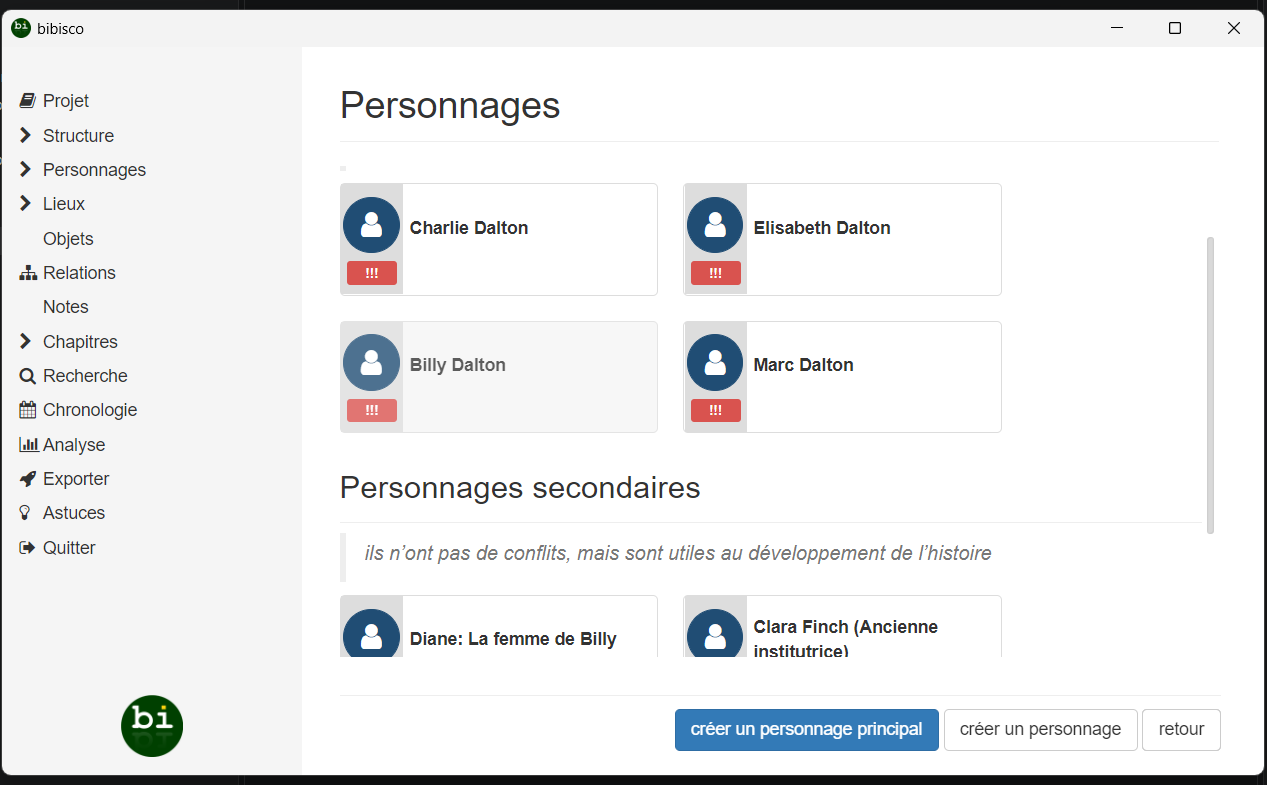Go to Objets in the sidebar
This screenshot has width=1267, height=785.
[68, 239]
